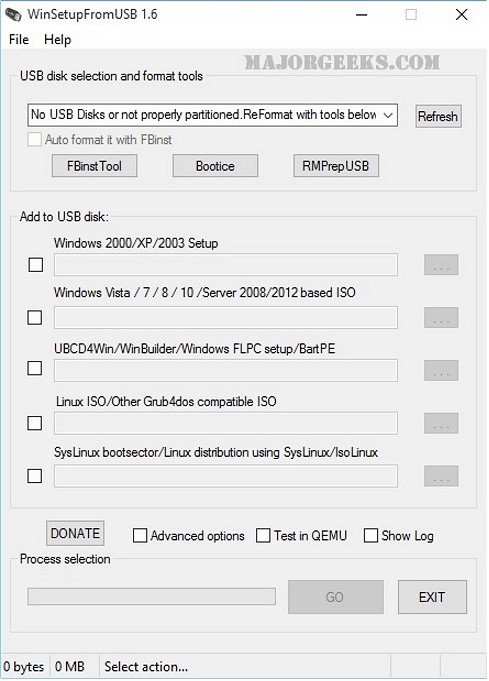Image resolution: width=489 pixels, height=681 pixels.
Task: Check the Windows Vista/7/8/10 ISO option
Action: [35, 317]
